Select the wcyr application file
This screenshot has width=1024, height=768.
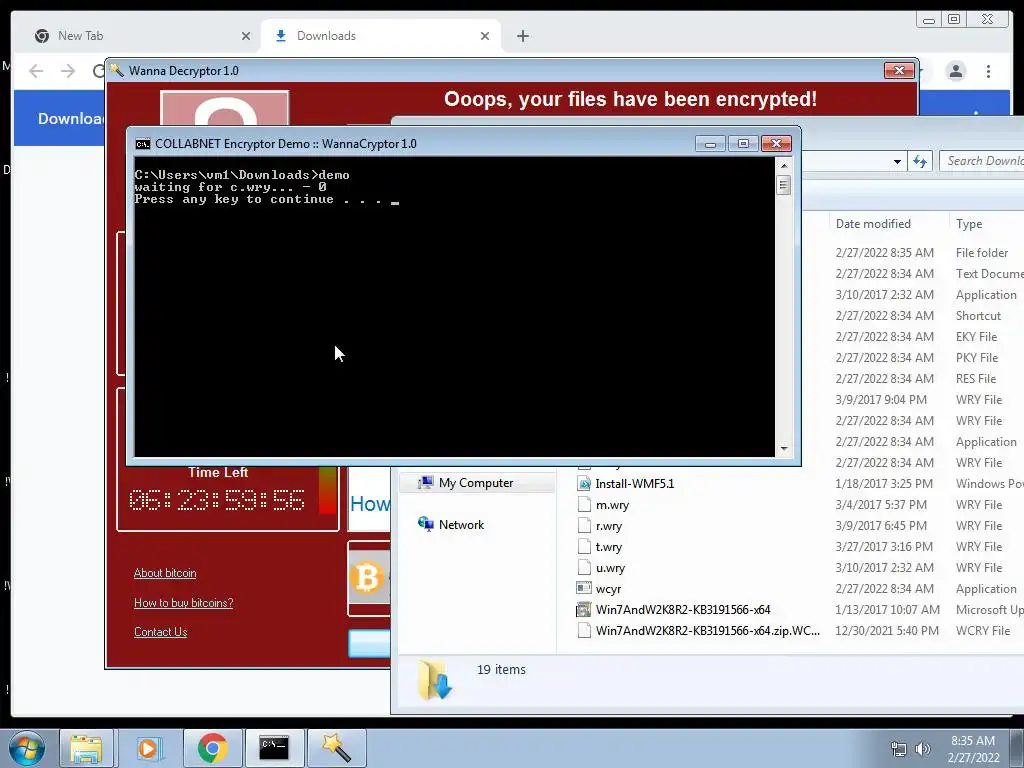coord(608,588)
